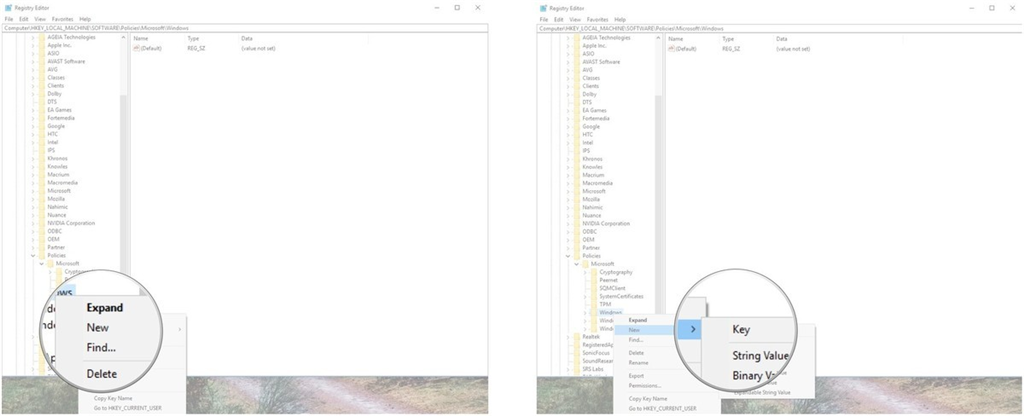The height and width of the screenshot is (416, 1024).
Task: Click the EA Games folder icon in right window
Action: pyautogui.click(x=577, y=110)
